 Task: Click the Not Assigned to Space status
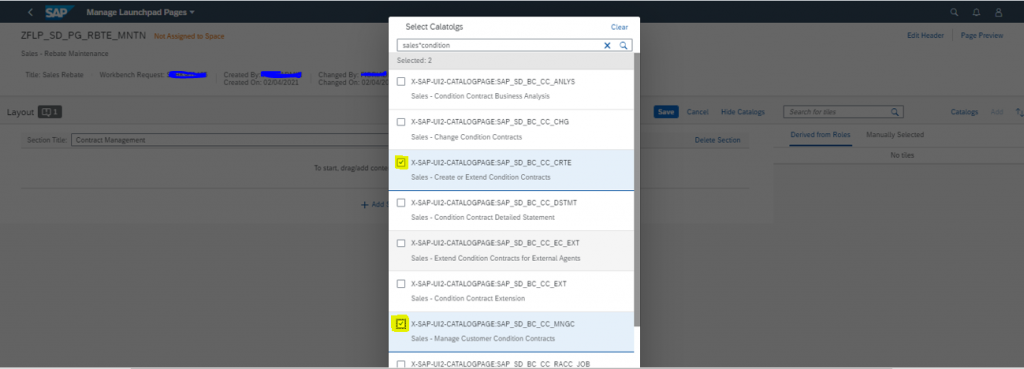coord(189,37)
